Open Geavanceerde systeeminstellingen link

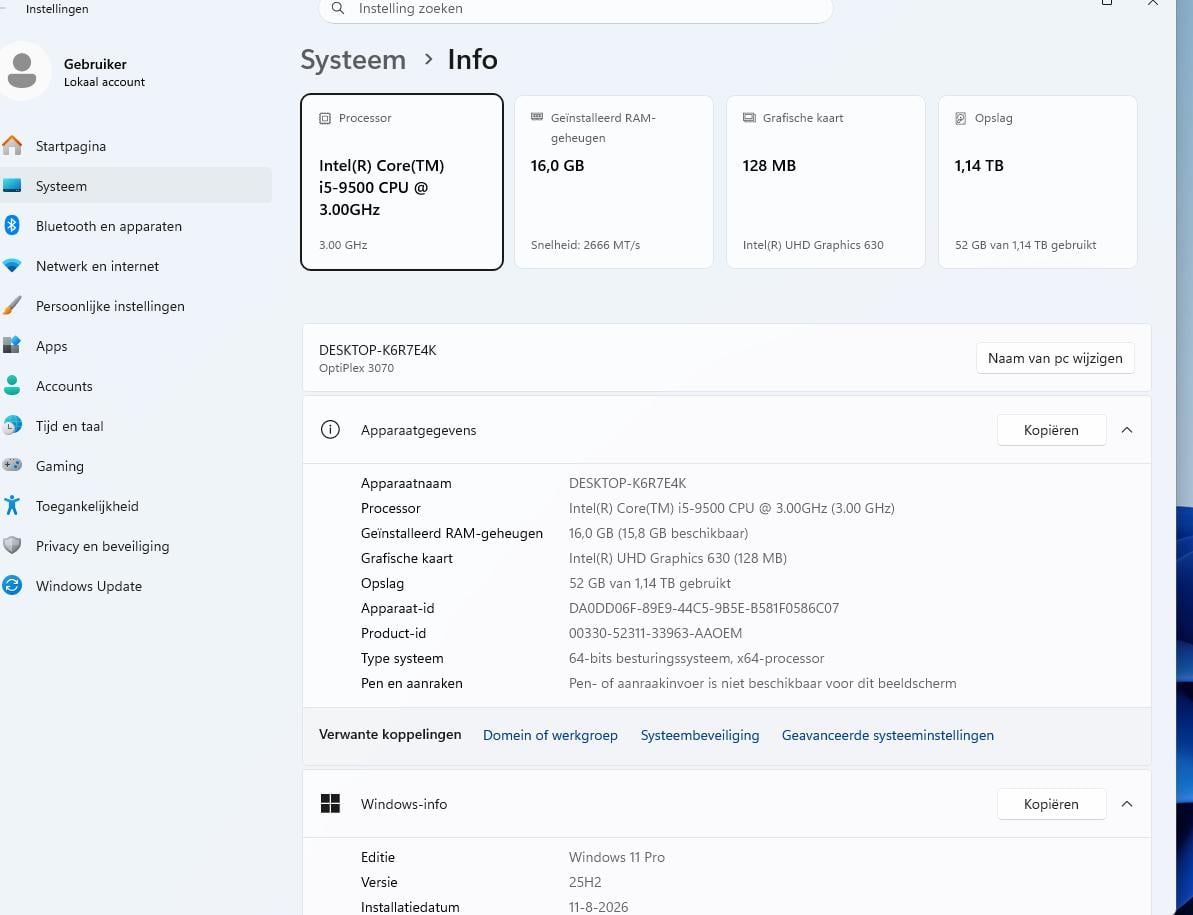[887, 735]
